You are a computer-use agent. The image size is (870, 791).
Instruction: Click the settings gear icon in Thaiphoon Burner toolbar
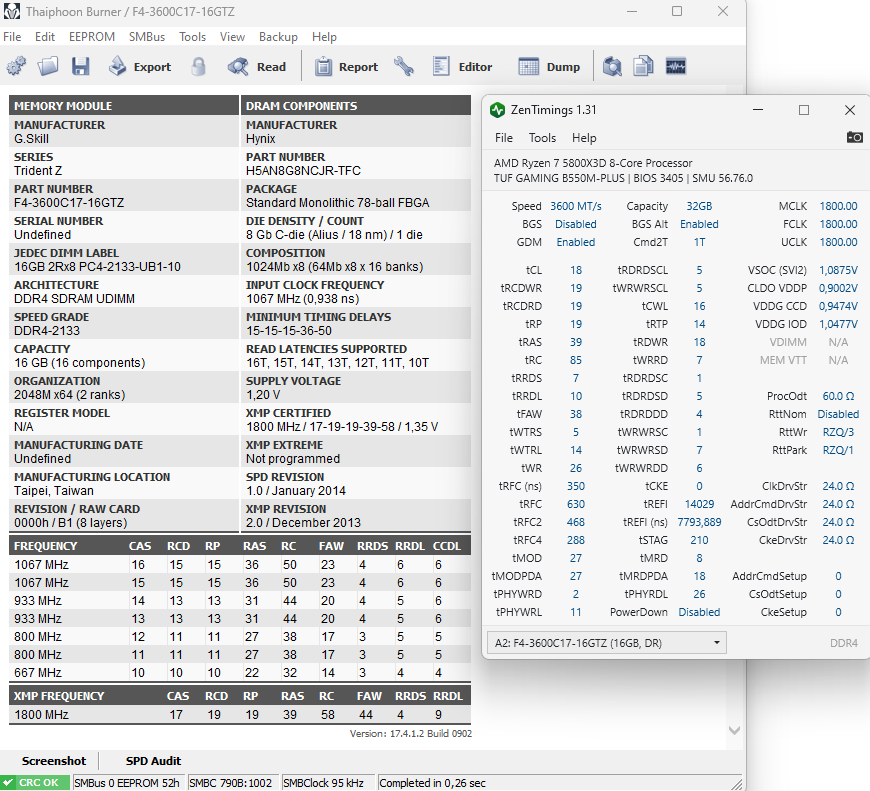[x=16, y=67]
